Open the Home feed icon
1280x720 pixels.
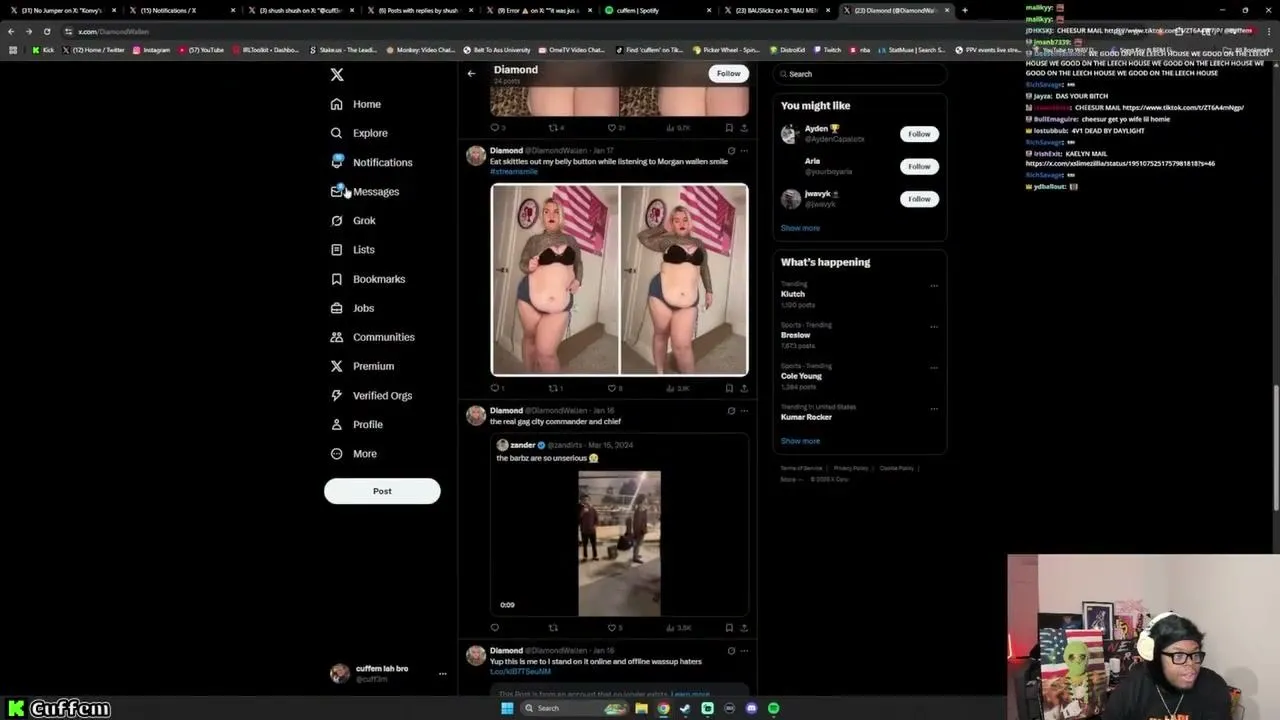(337, 104)
